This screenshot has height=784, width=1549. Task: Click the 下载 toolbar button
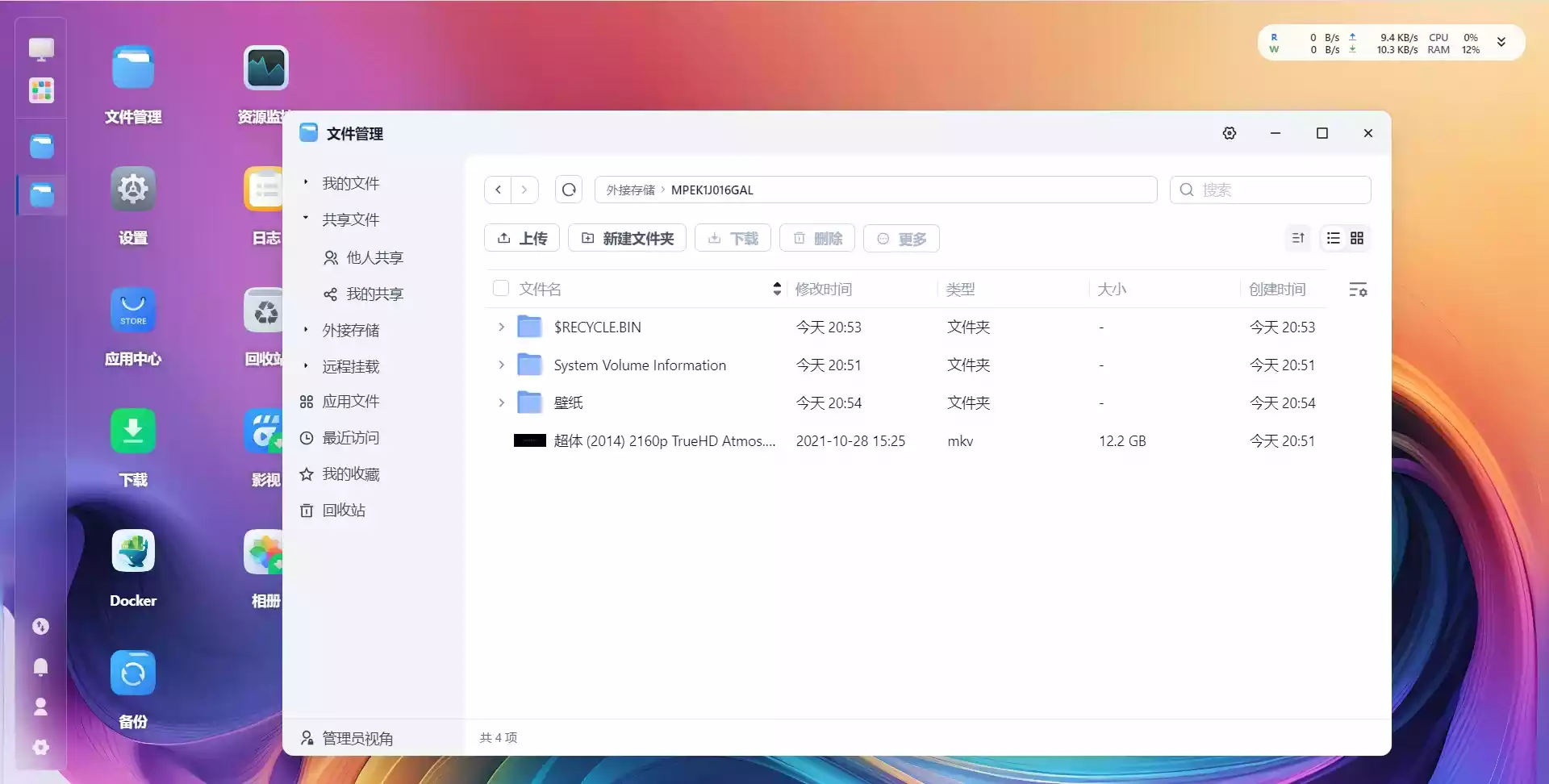pyautogui.click(x=733, y=239)
